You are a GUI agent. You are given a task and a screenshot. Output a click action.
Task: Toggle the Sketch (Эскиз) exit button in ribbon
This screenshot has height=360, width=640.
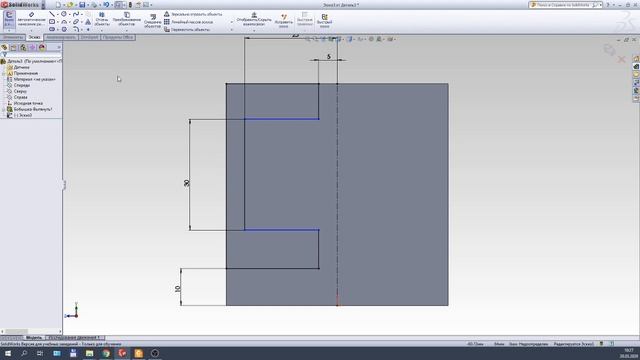point(9,19)
